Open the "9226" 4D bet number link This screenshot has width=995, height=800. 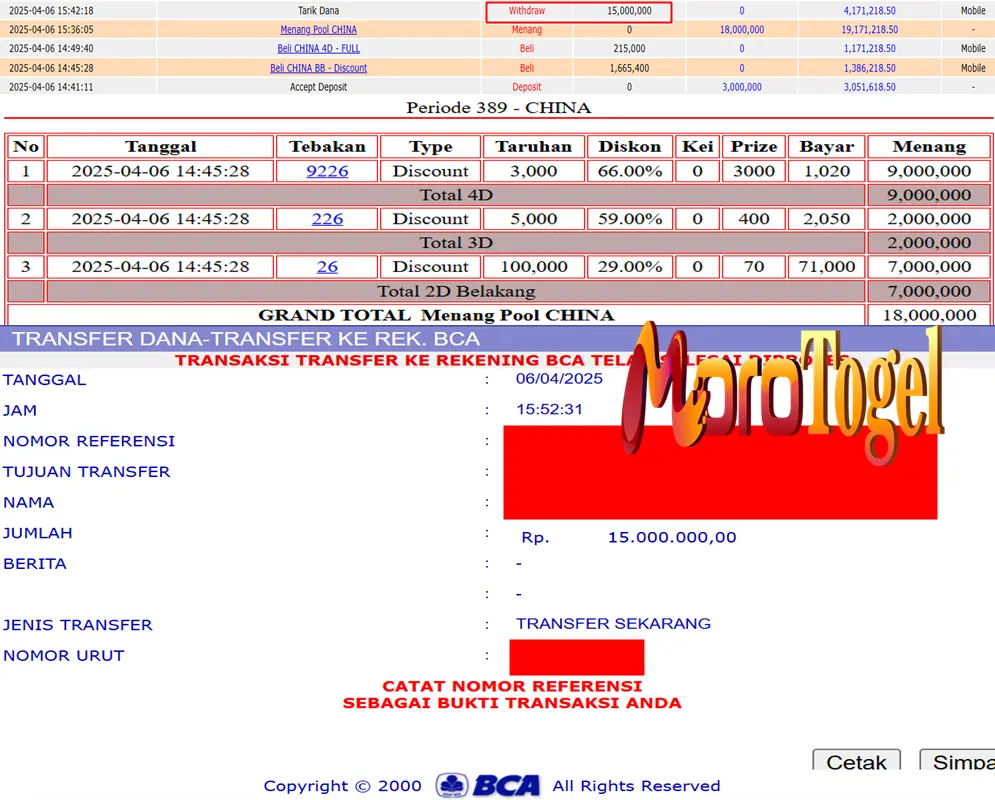click(327, 170)
